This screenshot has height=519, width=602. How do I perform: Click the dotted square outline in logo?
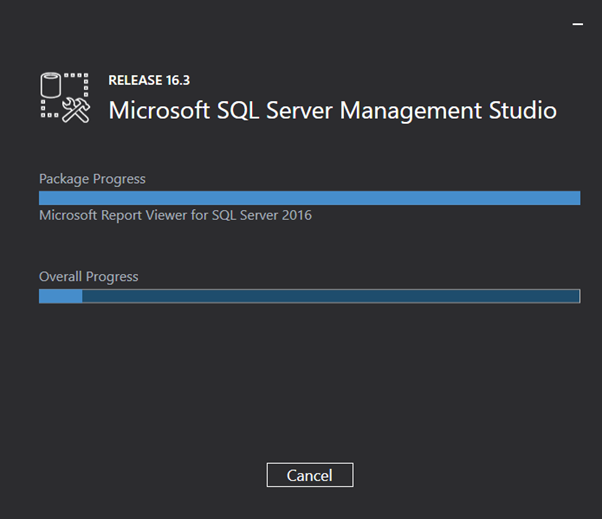[x=64, y=95]
